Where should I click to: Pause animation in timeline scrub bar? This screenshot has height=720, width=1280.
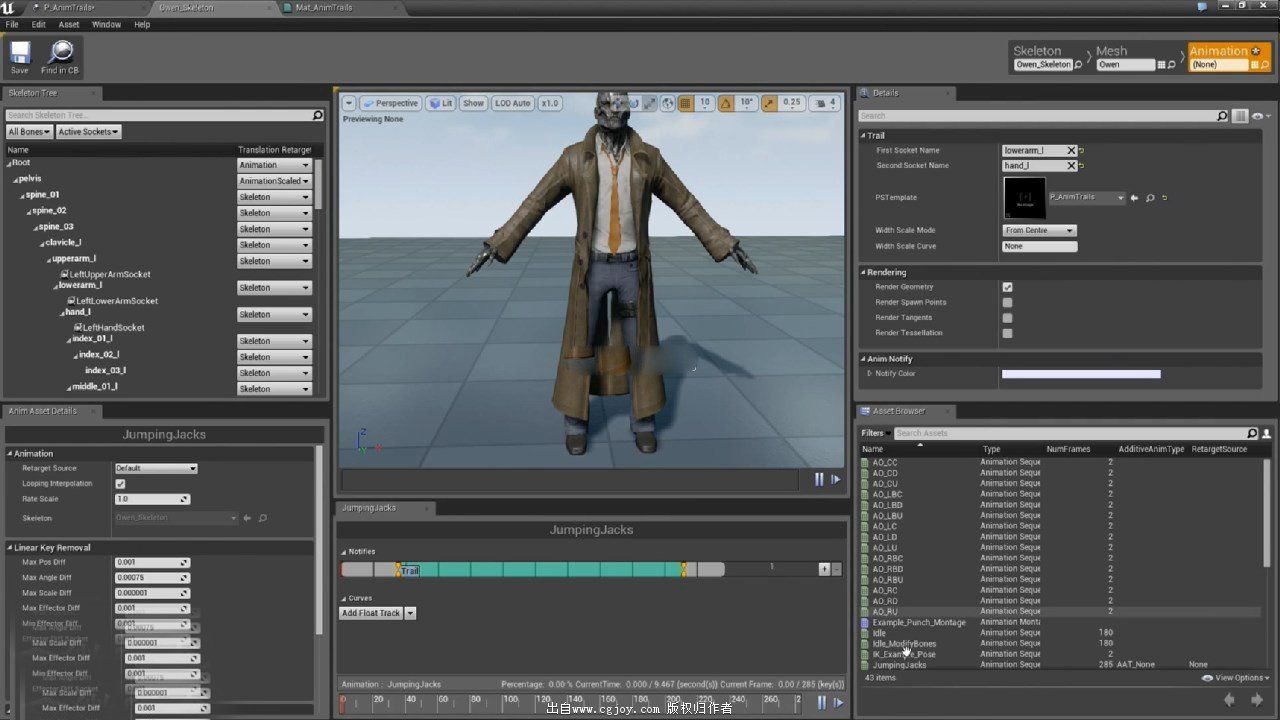tap(822, 703)
